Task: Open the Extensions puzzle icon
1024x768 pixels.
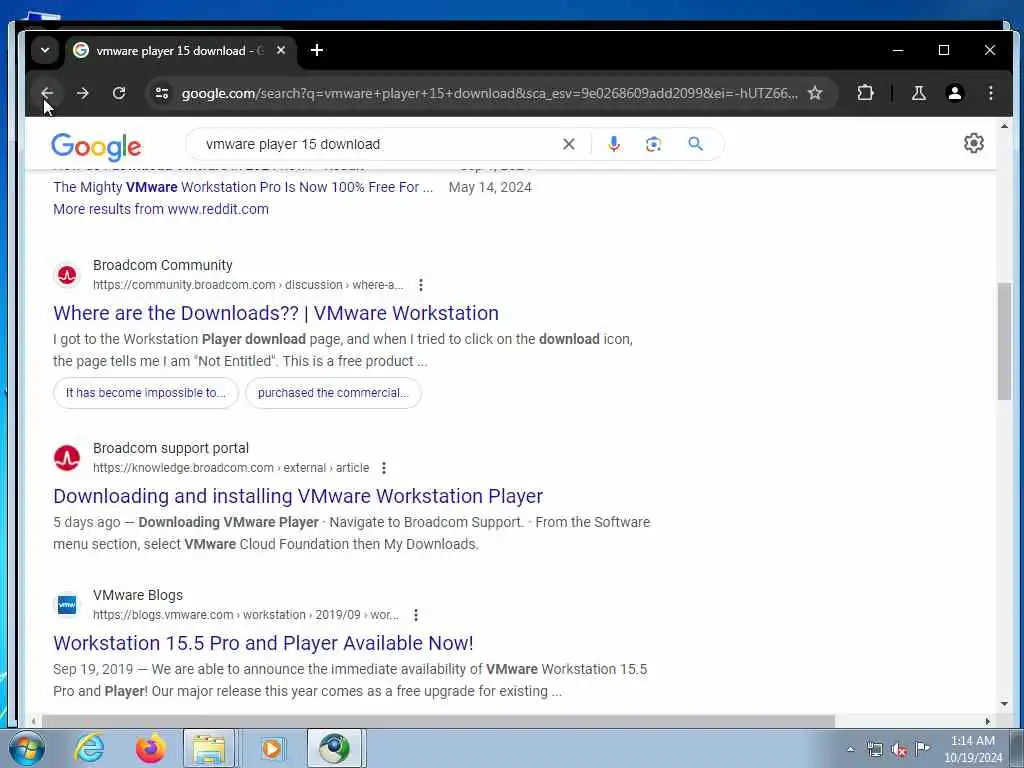Action: (x=865, y=93)
